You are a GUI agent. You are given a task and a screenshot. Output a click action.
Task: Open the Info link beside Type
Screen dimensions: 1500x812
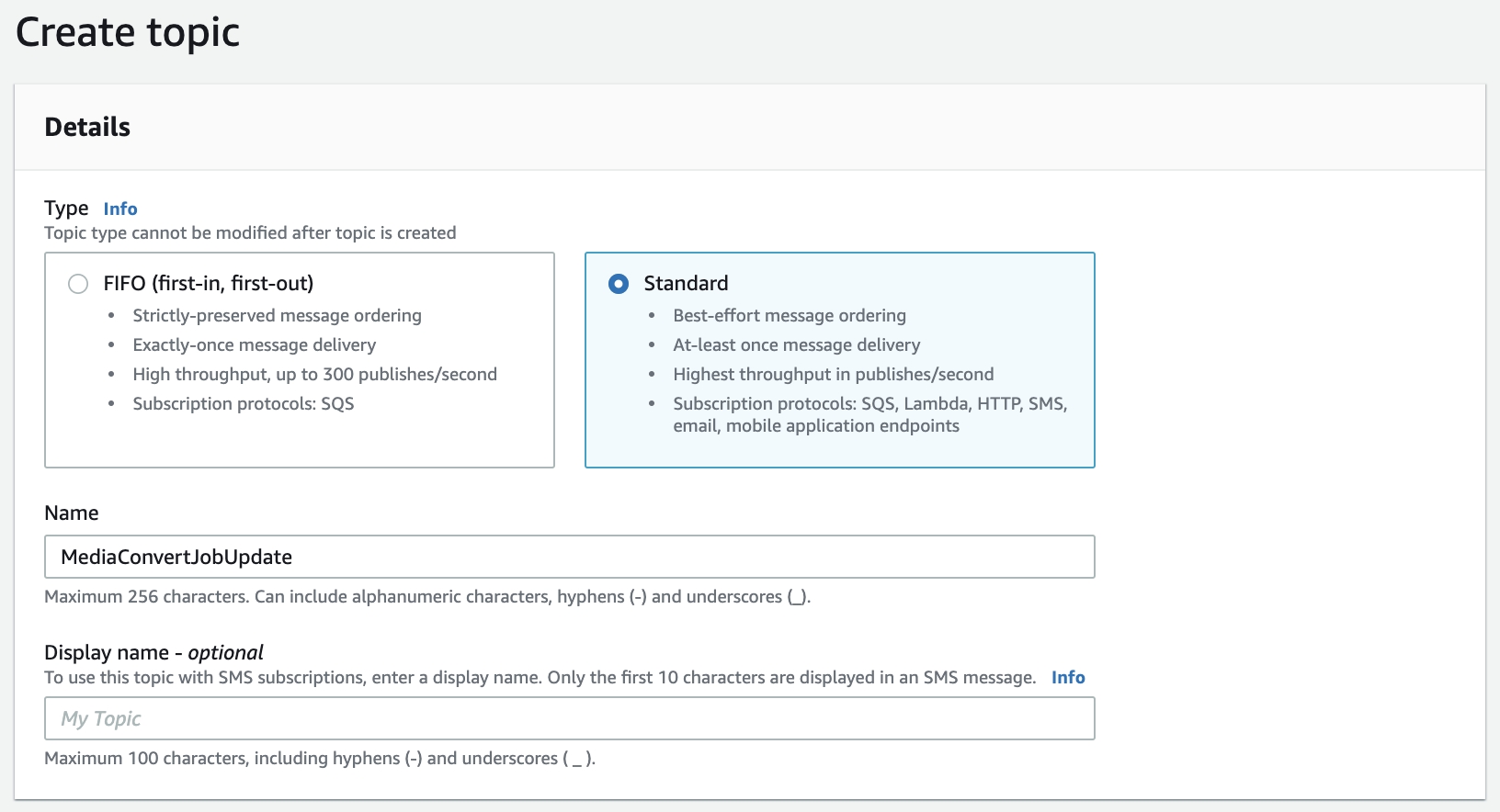(120, 209)
